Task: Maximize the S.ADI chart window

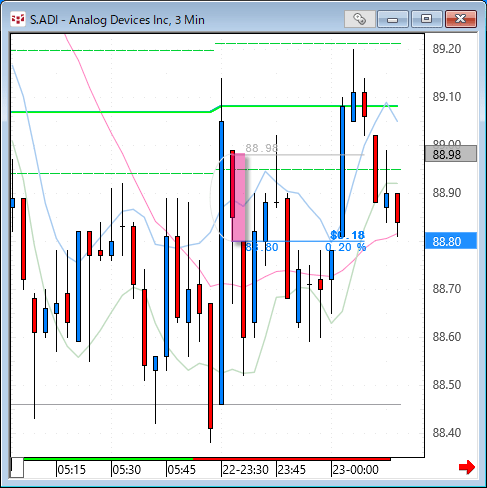Action: (x=426, y=19)
